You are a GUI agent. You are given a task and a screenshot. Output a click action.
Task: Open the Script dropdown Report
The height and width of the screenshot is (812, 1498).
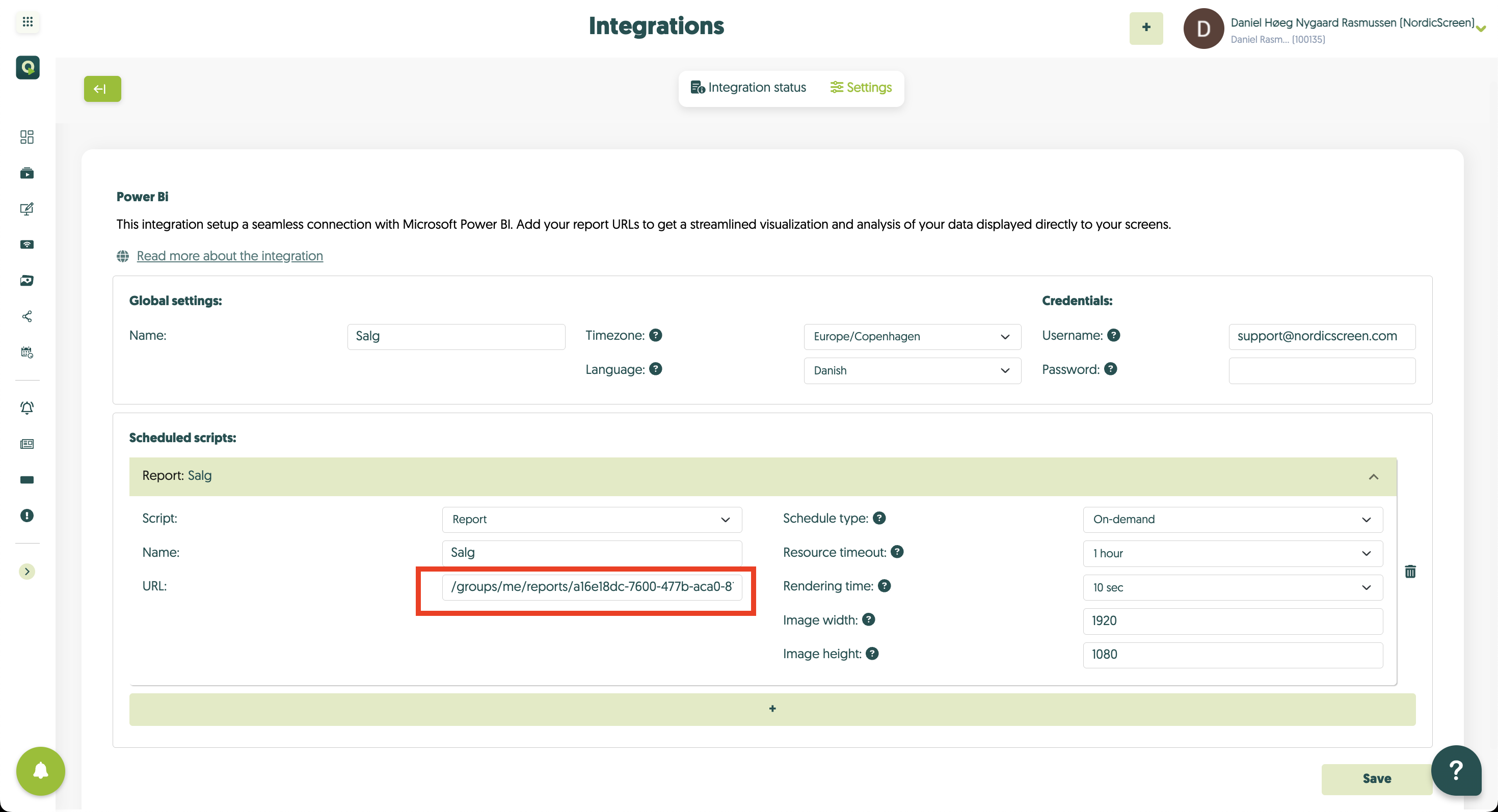pyautogui.click(x=592, y=520)
